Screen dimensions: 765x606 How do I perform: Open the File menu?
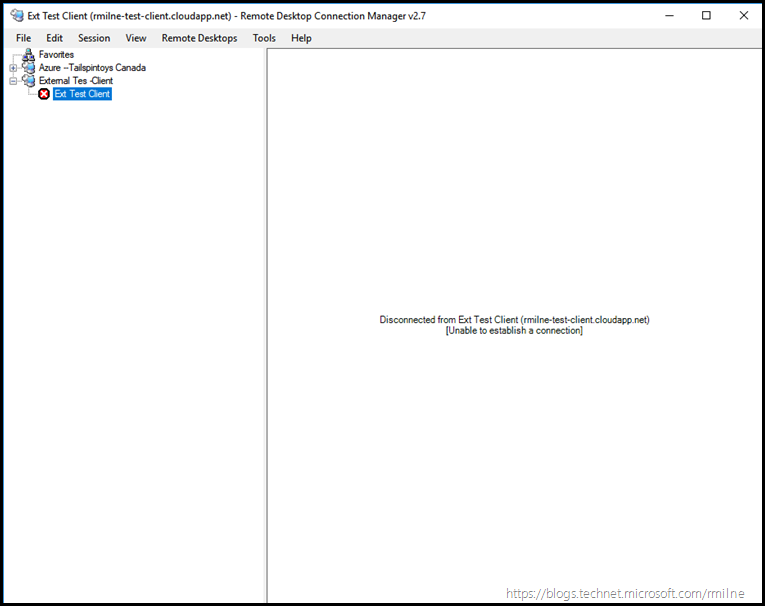(x=23, y=38)
